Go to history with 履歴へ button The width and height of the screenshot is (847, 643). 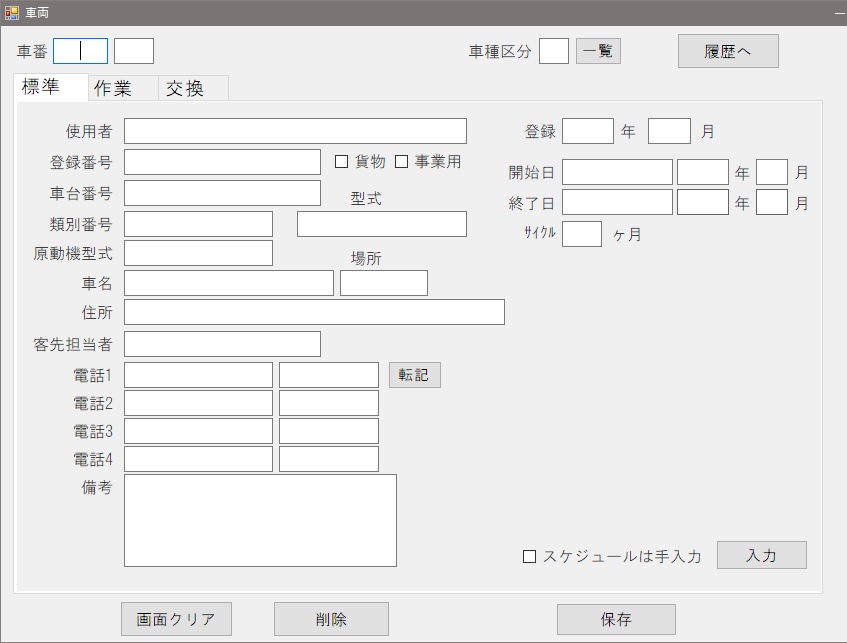[x=727, y=52]
